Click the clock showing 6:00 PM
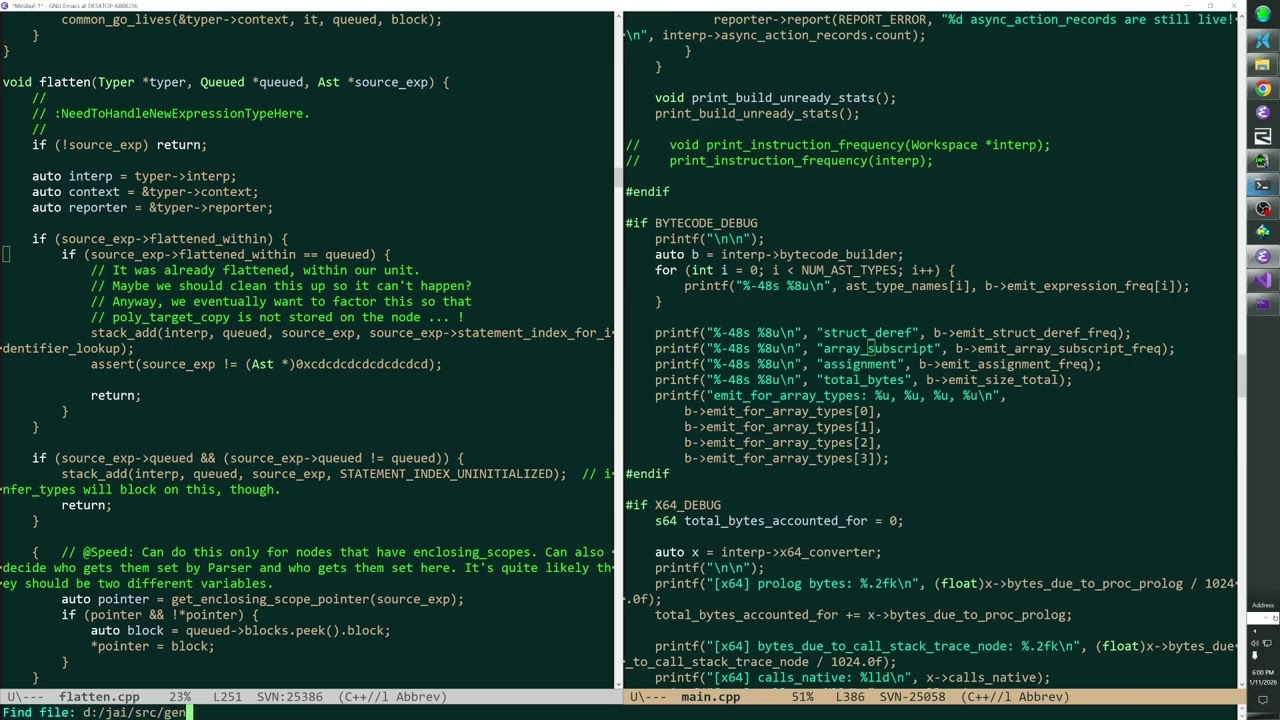Viewport: 1280px width, 720px height. (x=1263, y=672)
